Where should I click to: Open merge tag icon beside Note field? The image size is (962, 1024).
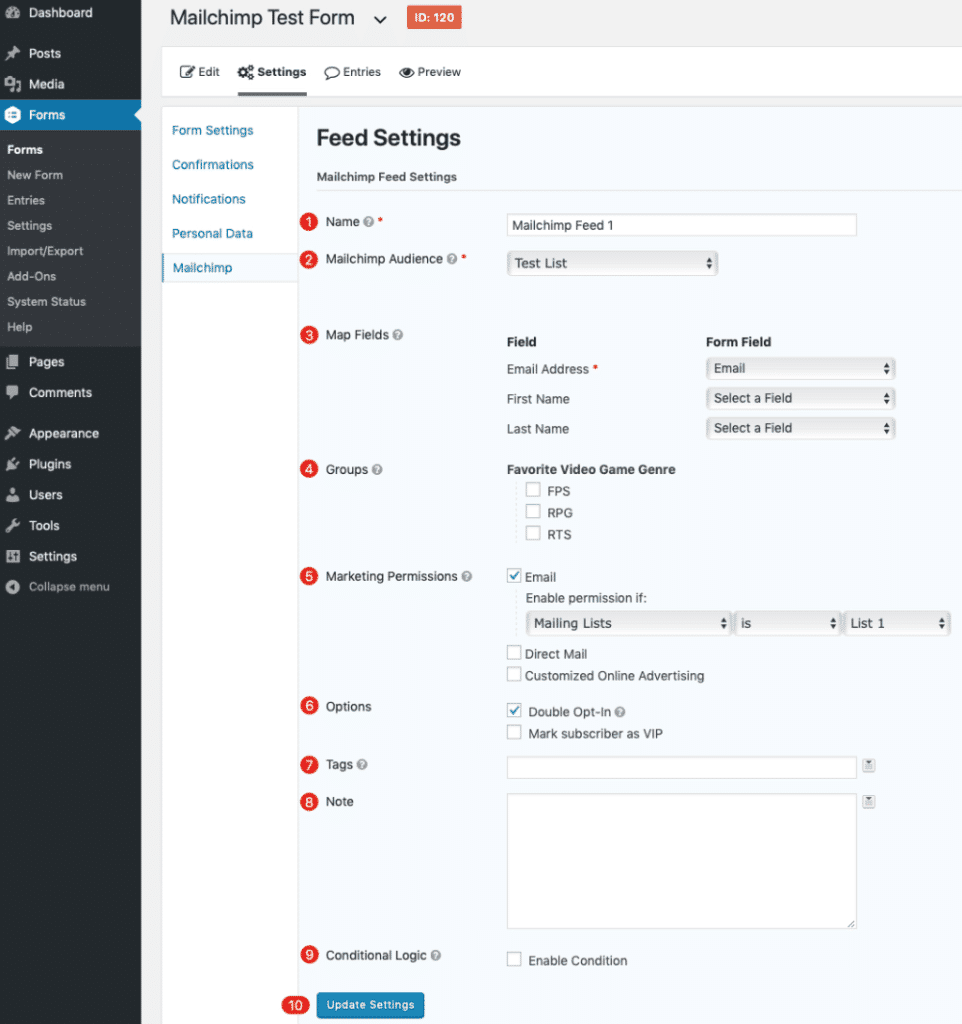(x=869, y=801)
